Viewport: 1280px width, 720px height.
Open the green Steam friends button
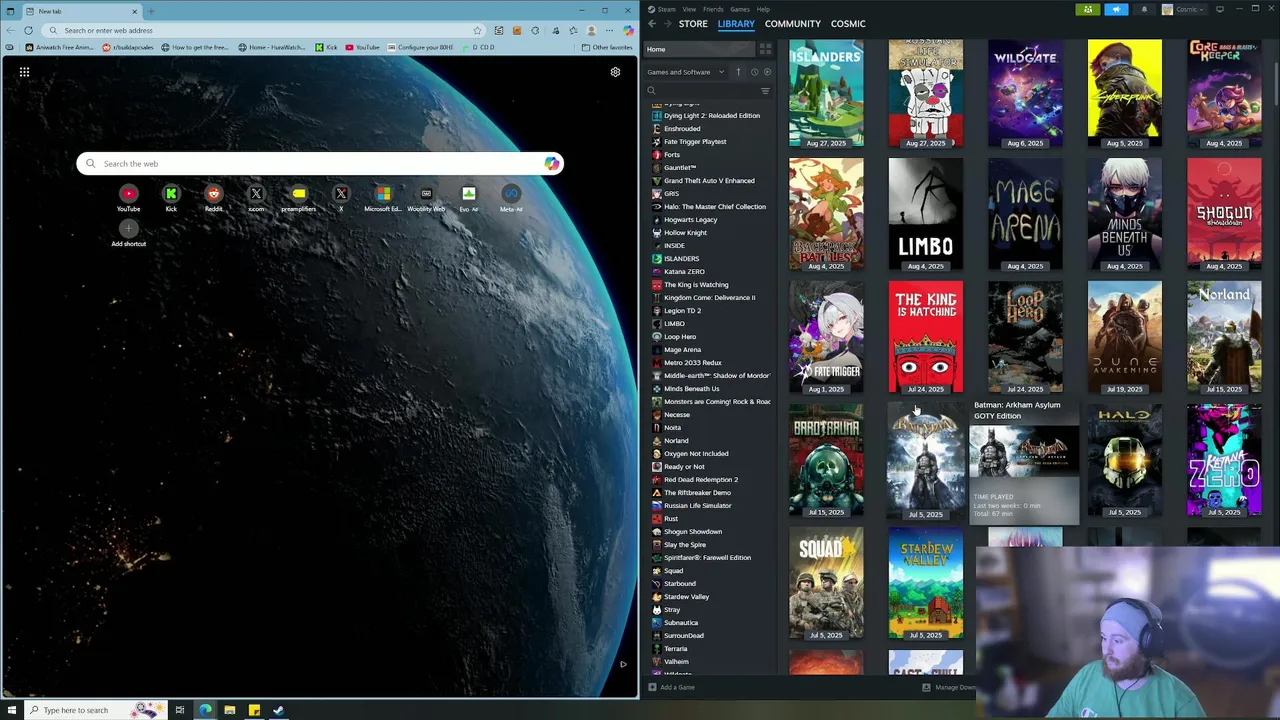pyautogui.click(x=1088, y=10)
